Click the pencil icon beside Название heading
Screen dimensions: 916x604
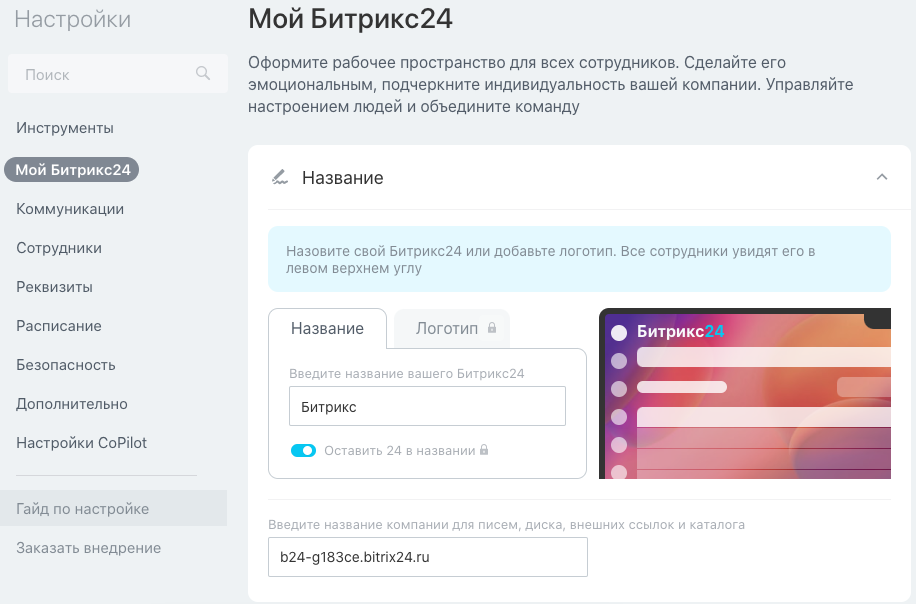point(280,177)
